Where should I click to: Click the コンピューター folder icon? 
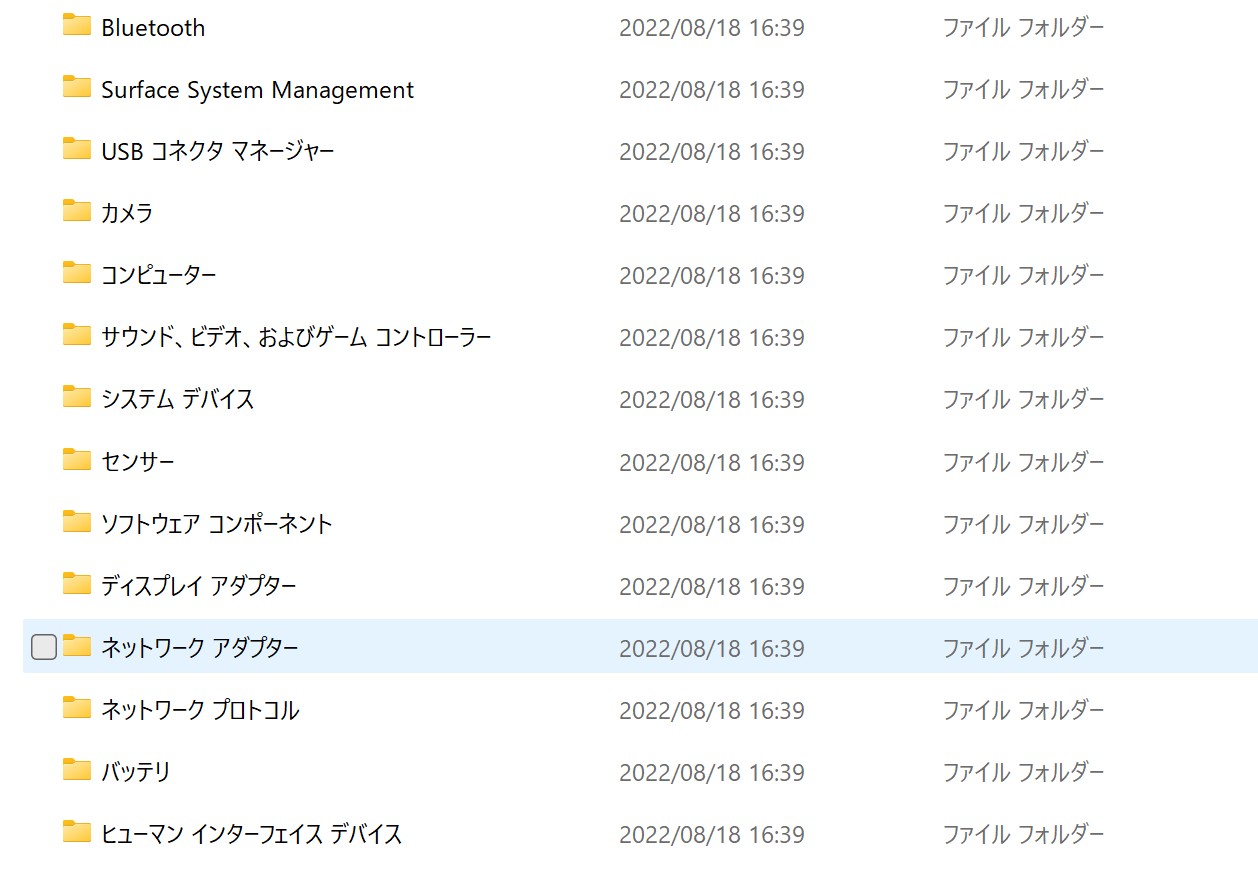77,274
